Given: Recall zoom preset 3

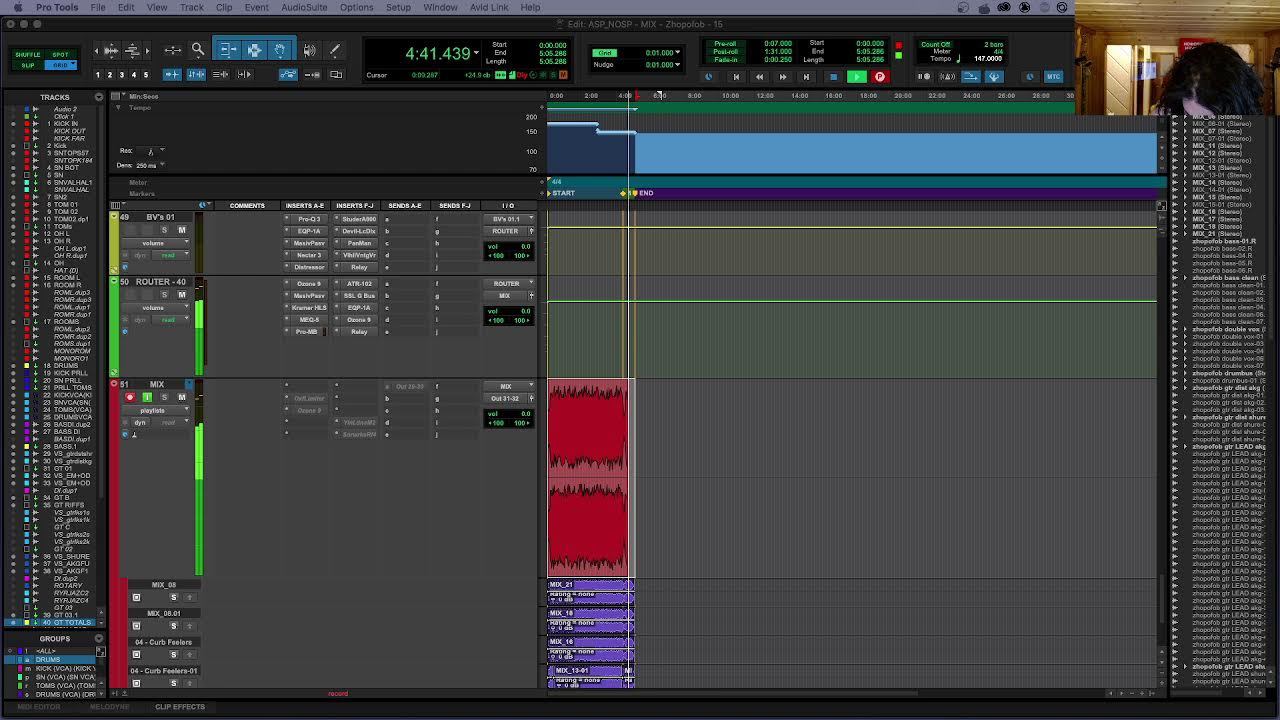Looking at the screenshot, I should 122,75.
